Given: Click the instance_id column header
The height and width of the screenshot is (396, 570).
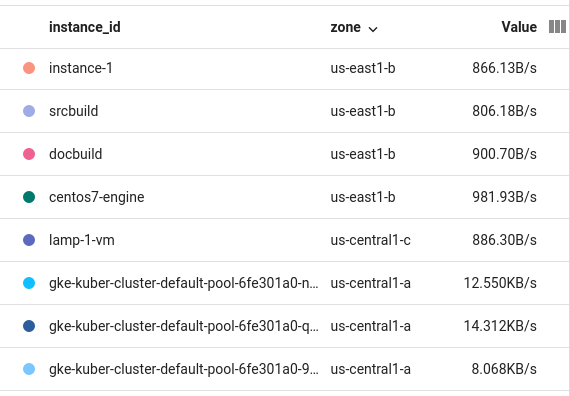Looking at the screenshot, I should tap(85, 27).
